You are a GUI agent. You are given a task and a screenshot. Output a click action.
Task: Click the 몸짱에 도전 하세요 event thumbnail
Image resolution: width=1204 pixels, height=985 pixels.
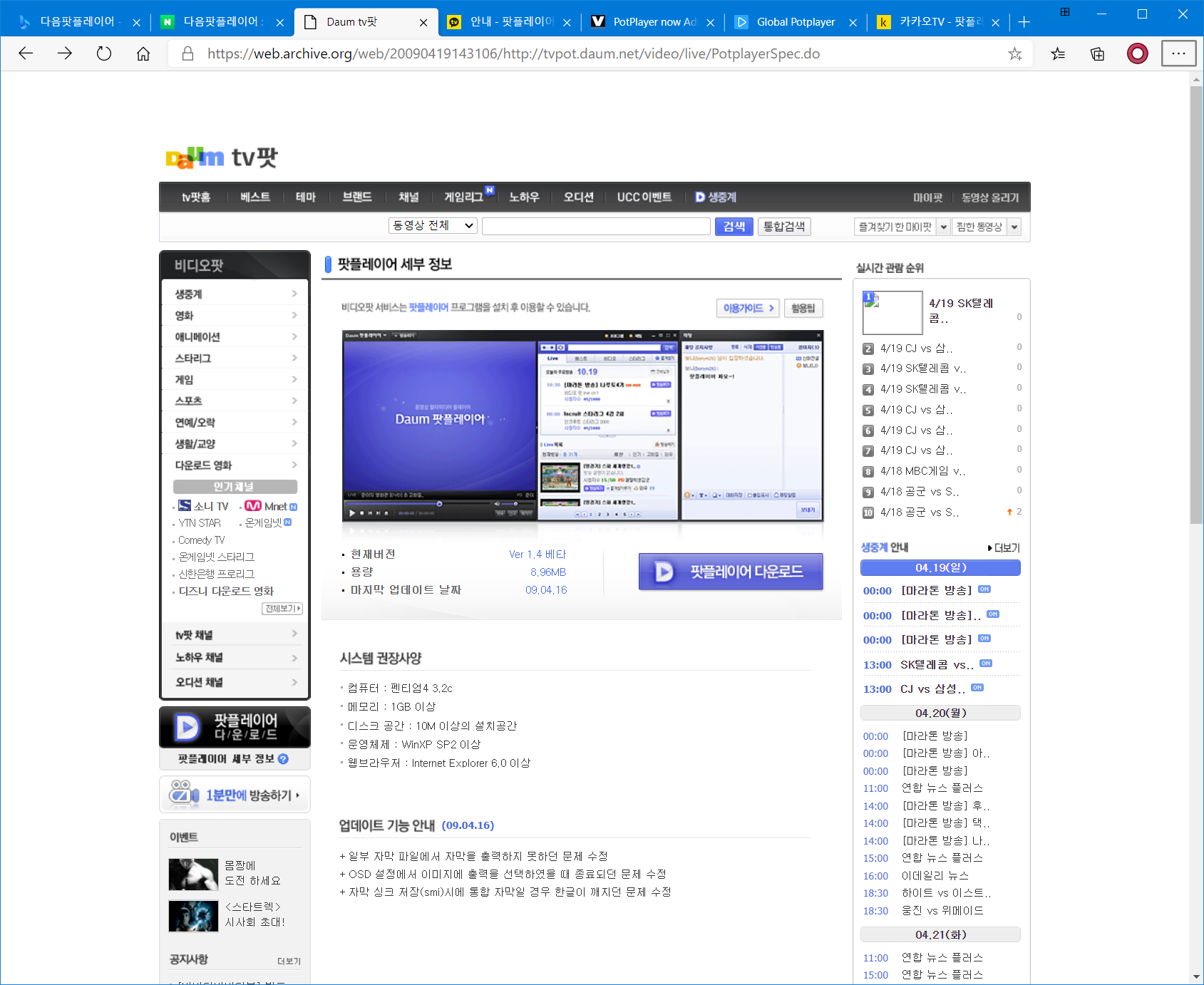click(193, 875)
